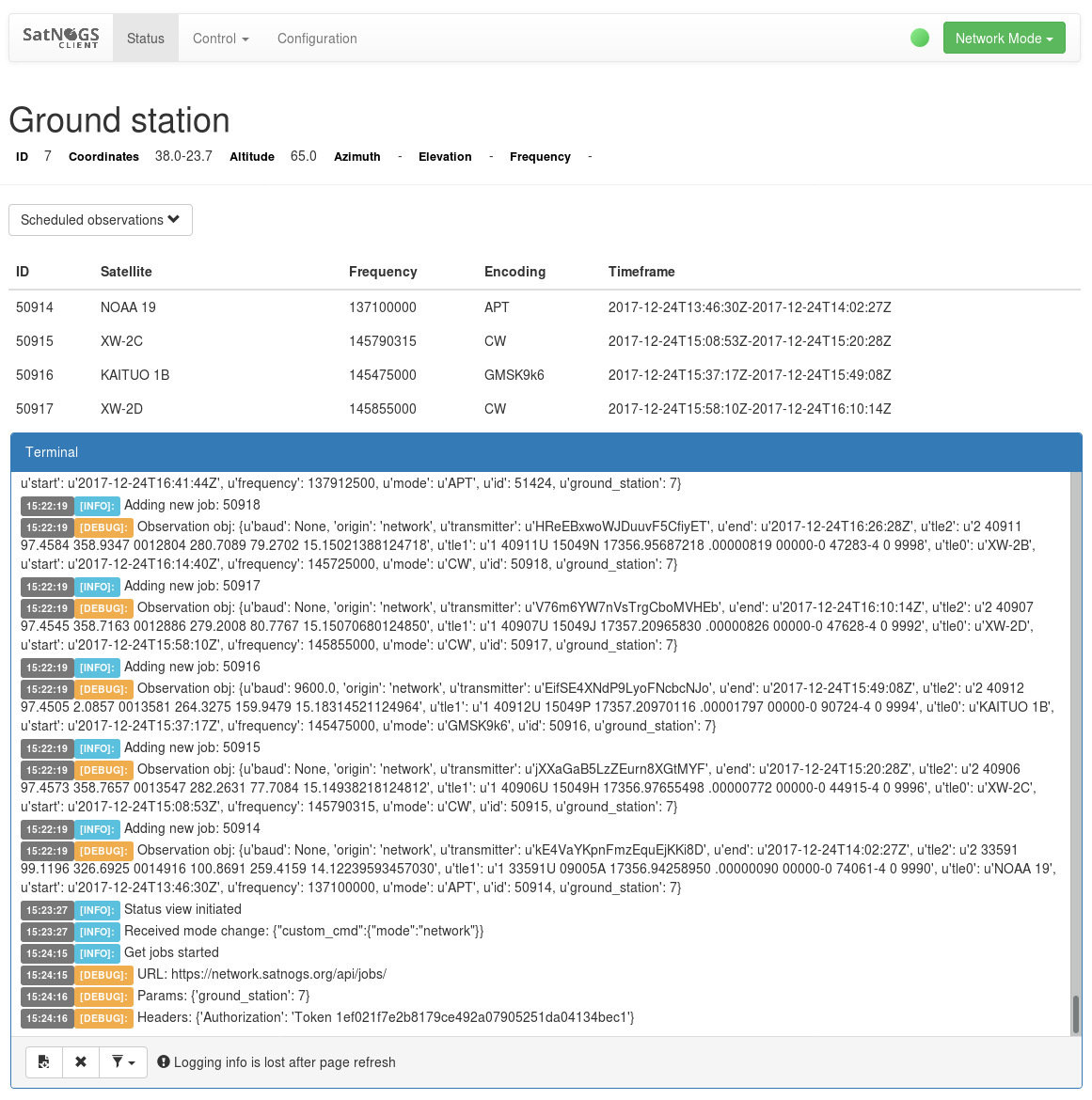Click the NOAA 19 timeframe cell
This screenshot has height=1100, width=1092.
click(750, 307)
